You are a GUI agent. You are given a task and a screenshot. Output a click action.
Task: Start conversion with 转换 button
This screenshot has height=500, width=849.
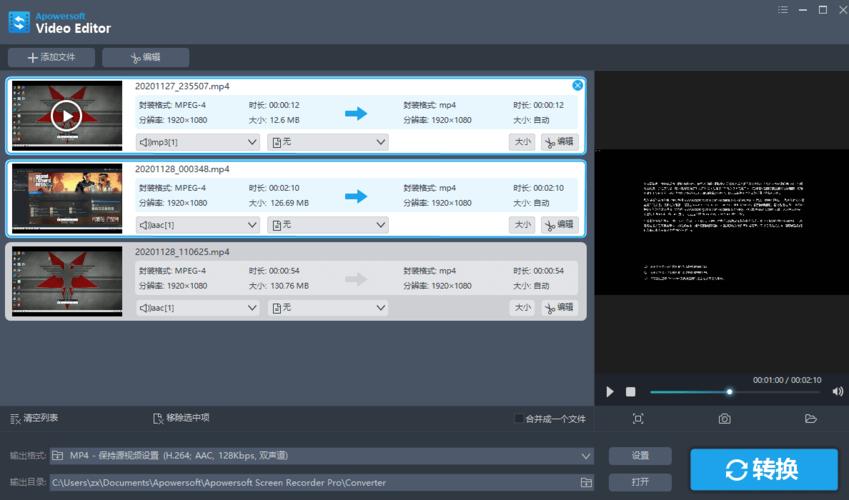point(763,469)
